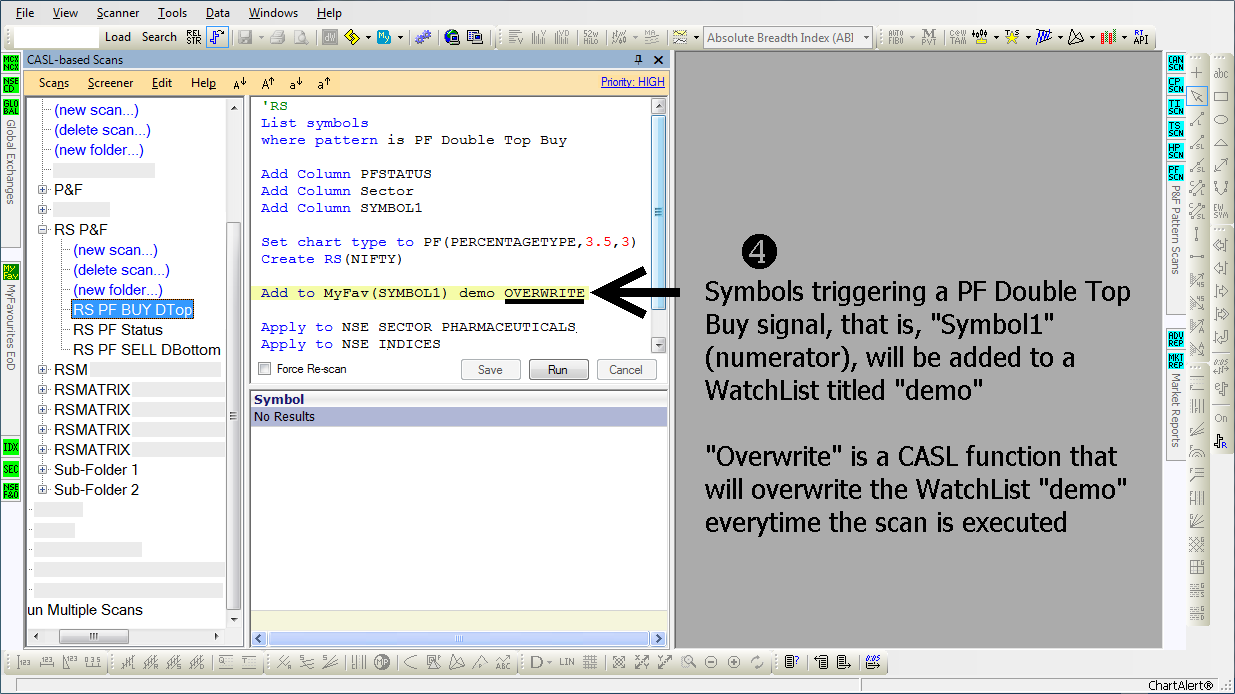Open the NSE CD sidebar icon
This screenshot has height=694, width=1235.
(10, 85)
